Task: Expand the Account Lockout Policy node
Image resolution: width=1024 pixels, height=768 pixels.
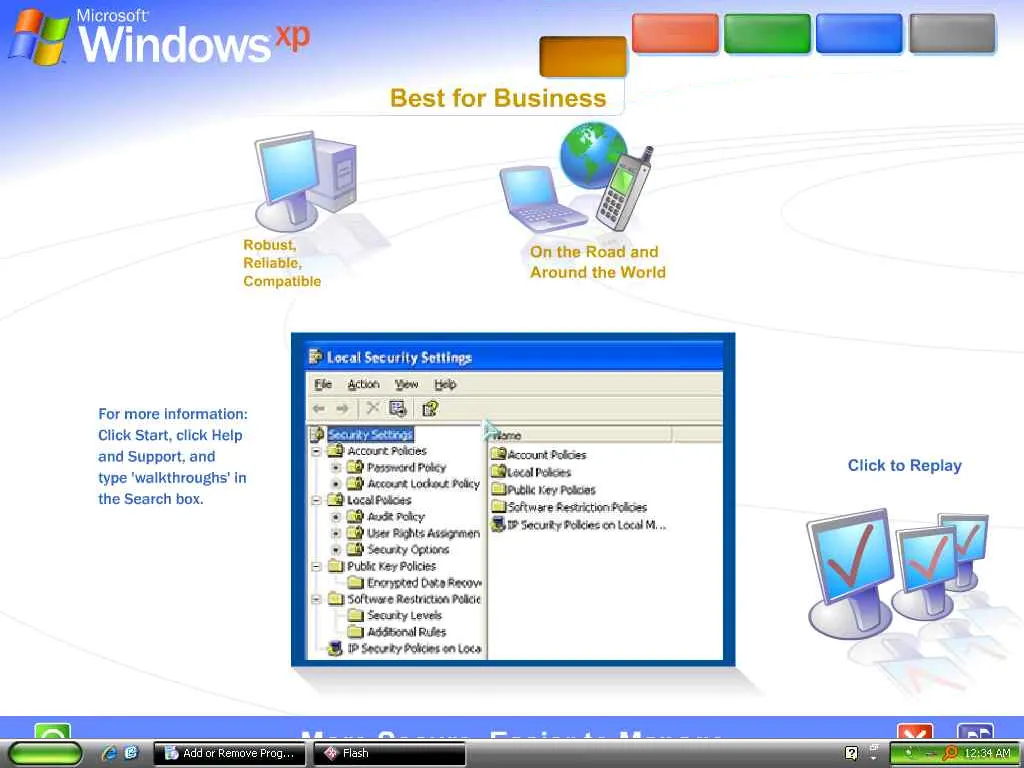Action: 336,484
